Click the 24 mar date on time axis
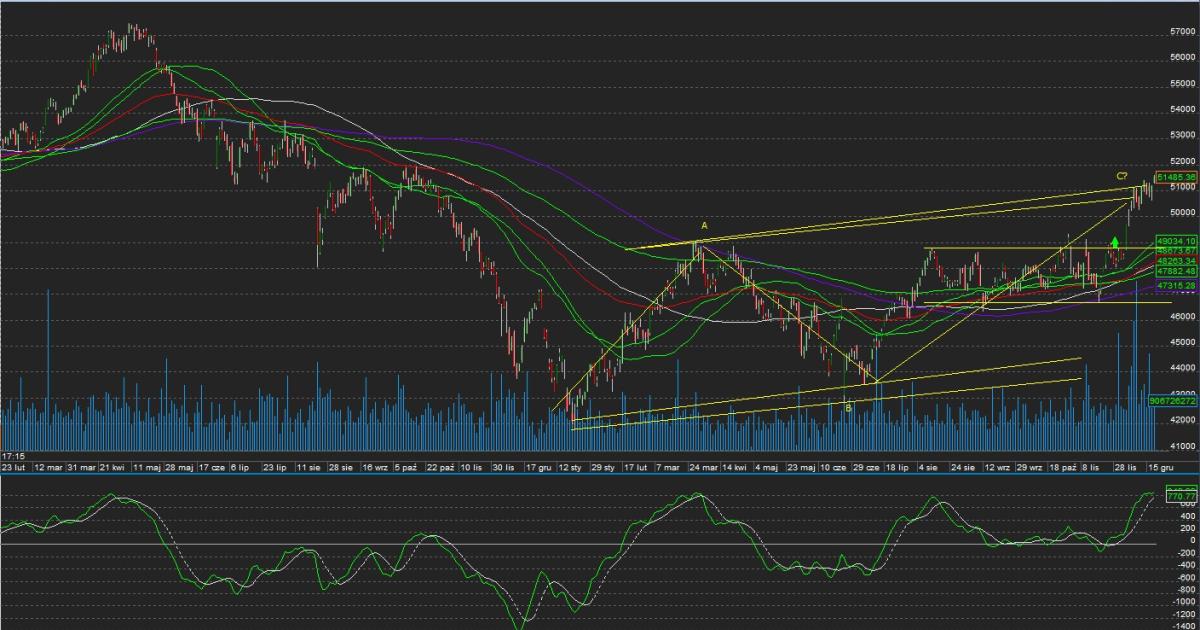This screenshot has height=630, width=1200. pos(704,467)
